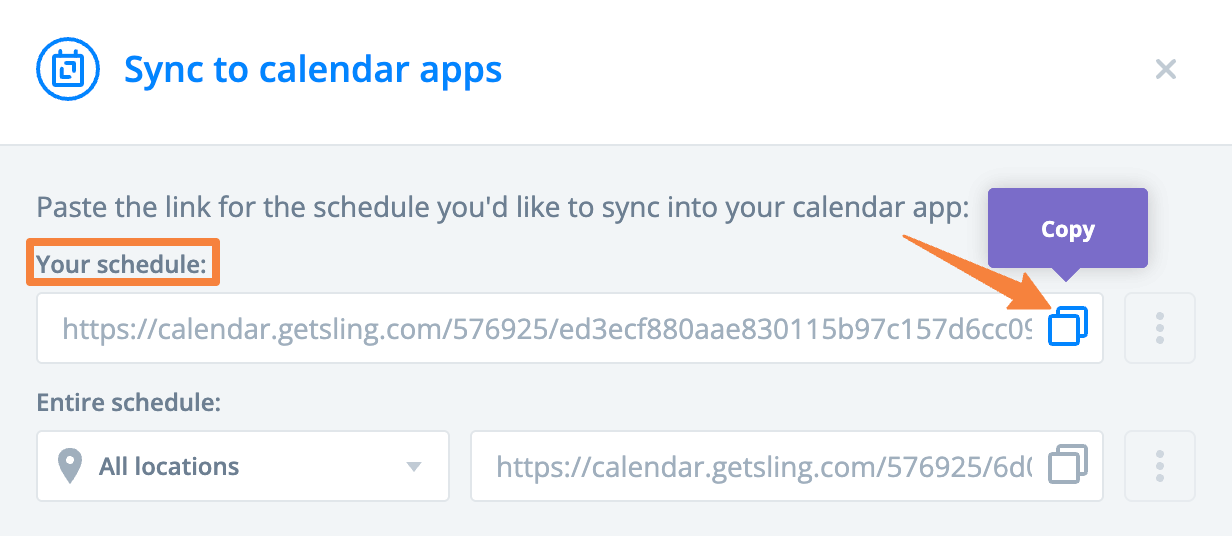Click the location pin icon
Image resolution: width=1232 pixels, height=536 pixels.
[69, 467]
